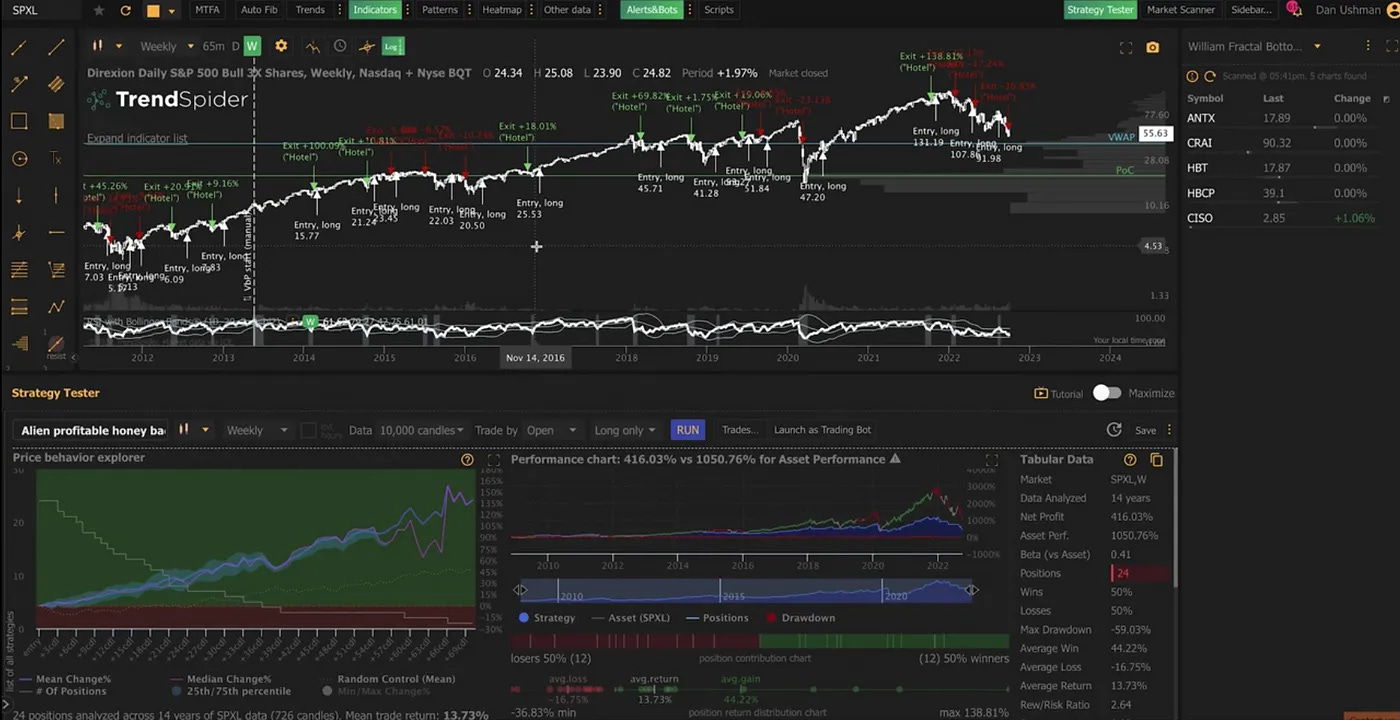Select the filled rectangle drawing tool
This screenshot has height=720, width=1400.
pos(56,121)
